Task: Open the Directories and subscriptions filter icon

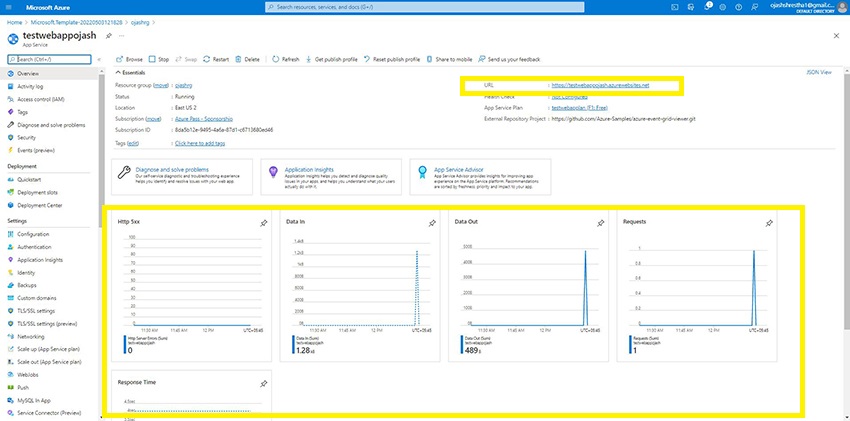Action: tap(691, 7)
